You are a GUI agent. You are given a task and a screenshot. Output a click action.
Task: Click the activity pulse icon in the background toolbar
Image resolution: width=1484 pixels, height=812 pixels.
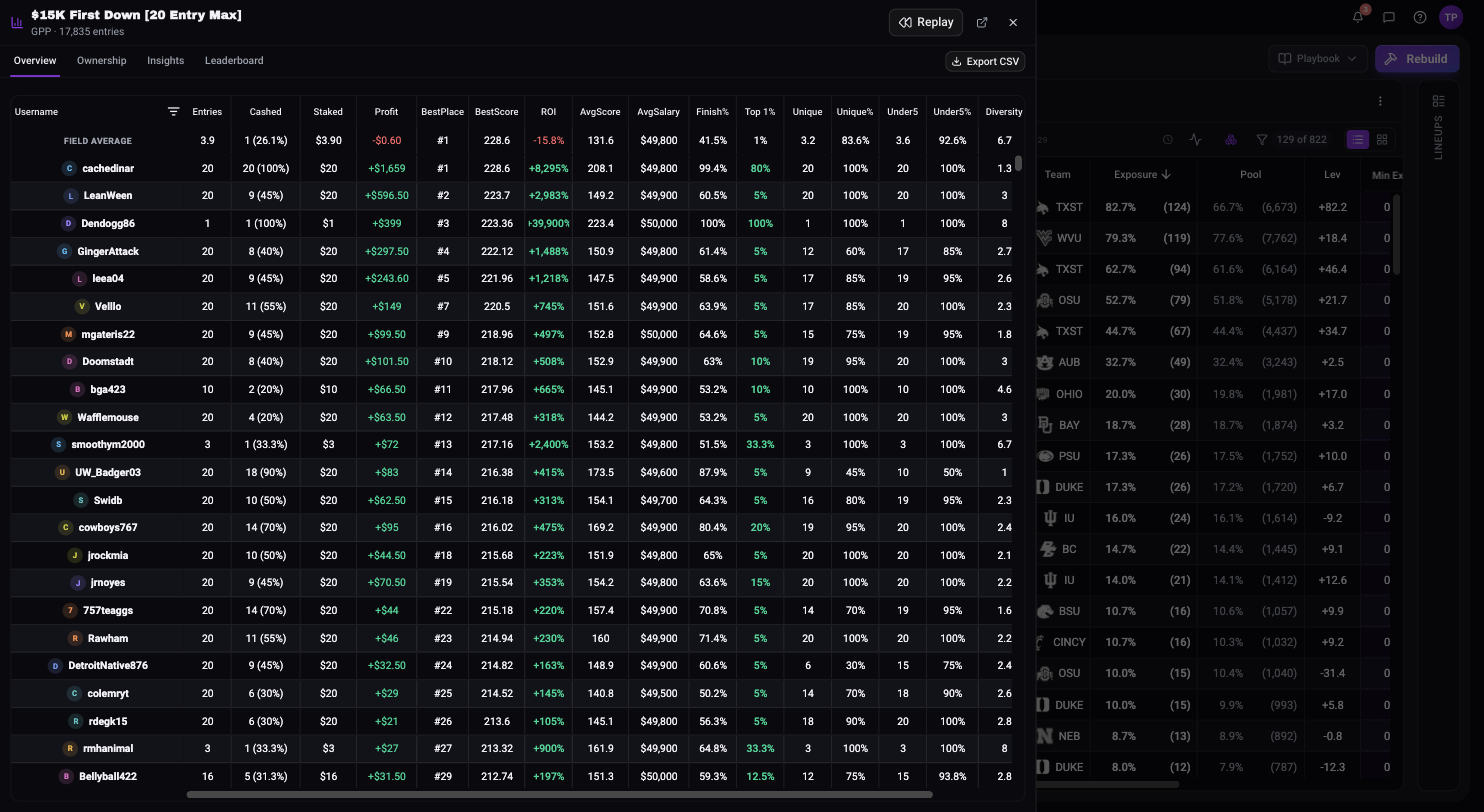point(1196,140)
